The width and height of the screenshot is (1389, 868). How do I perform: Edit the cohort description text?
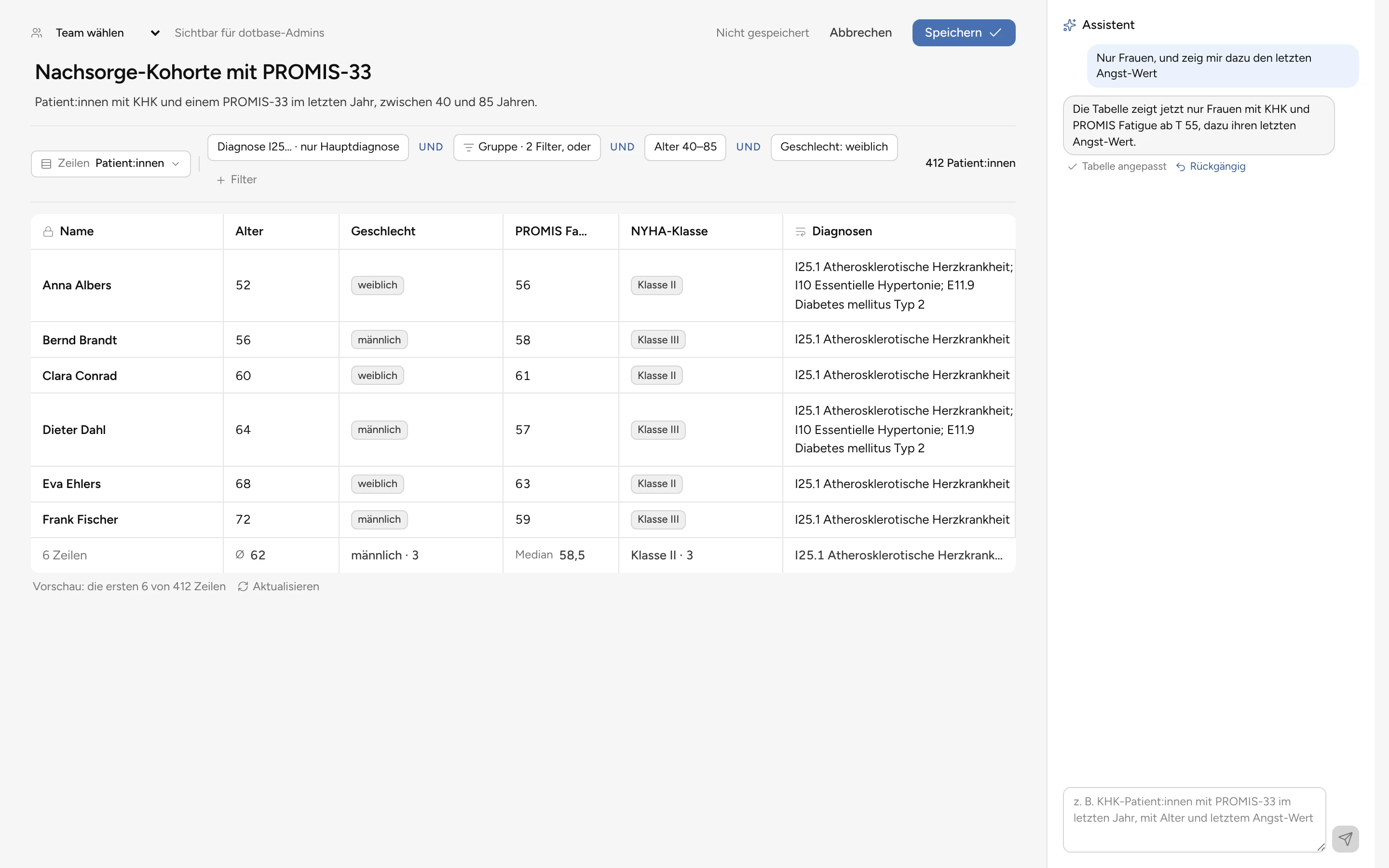(286, 102)
